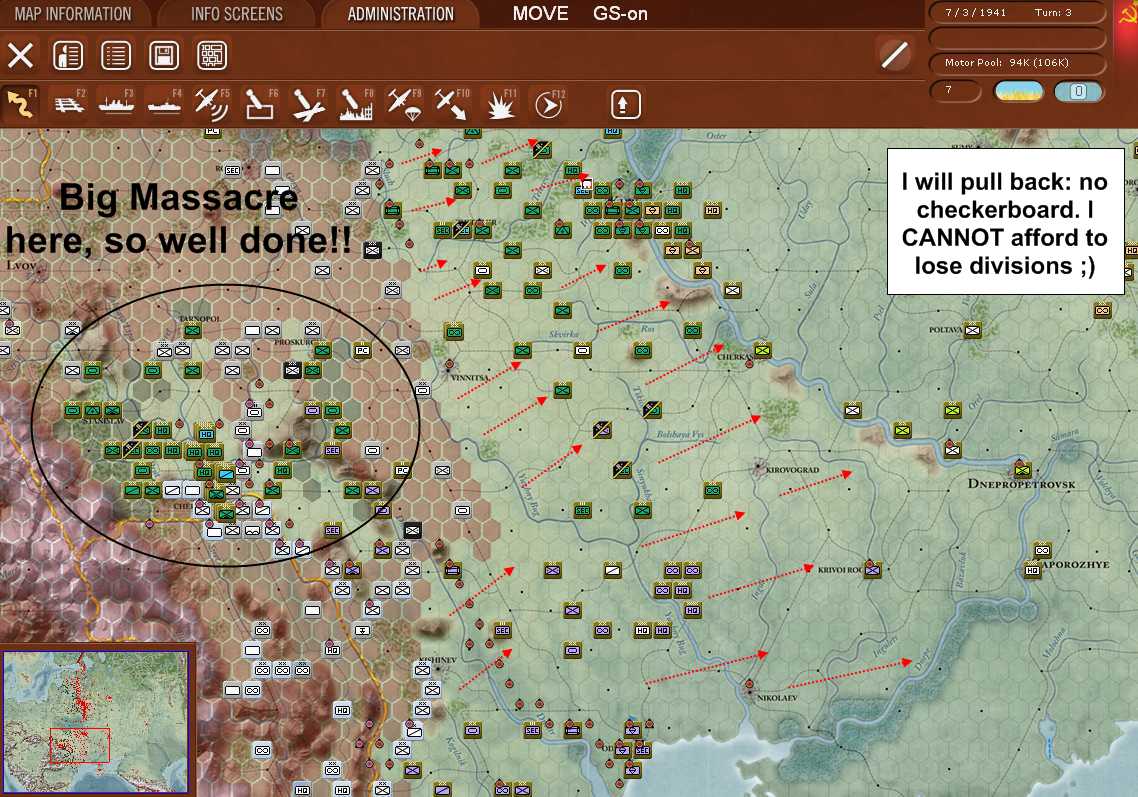Select the unit counter next to Poltava

pos(973,330)
